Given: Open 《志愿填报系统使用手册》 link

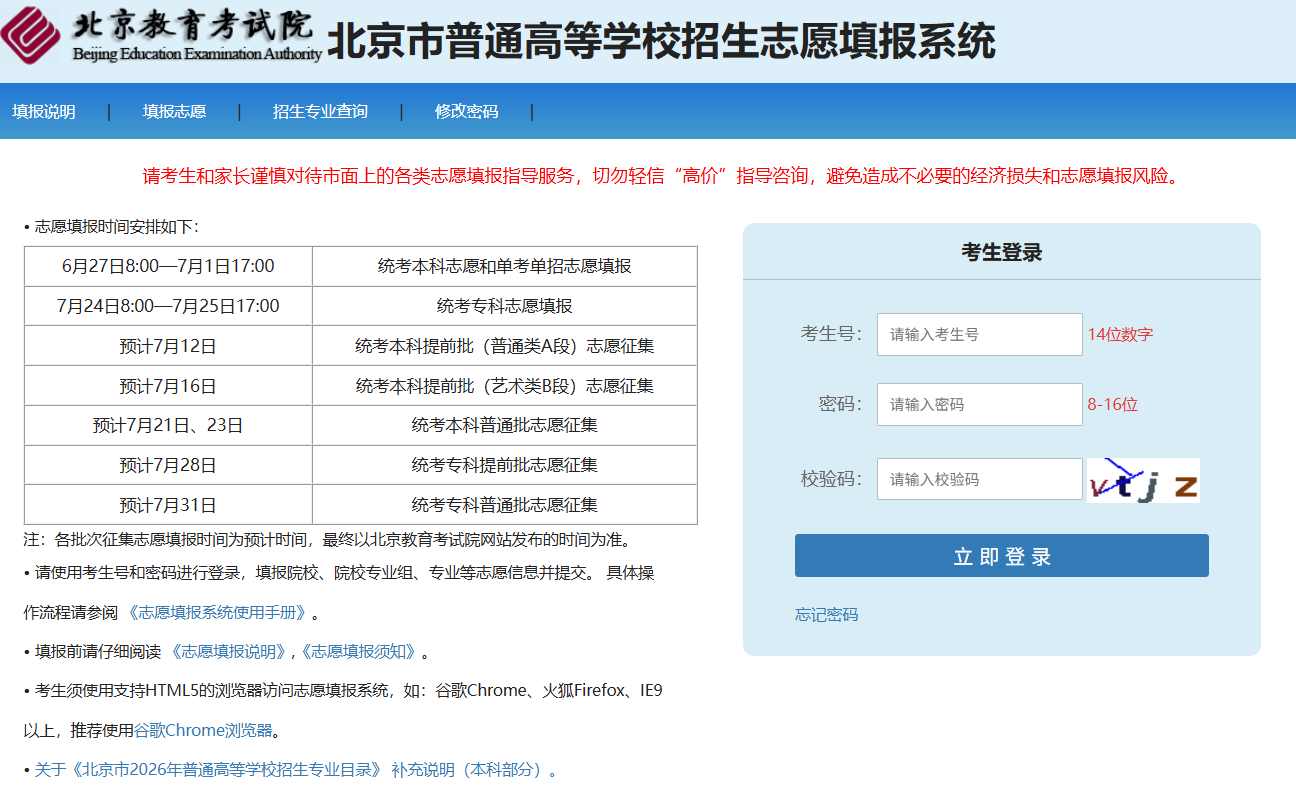Looking at the screenshot, I should pyautogui.click(x=216, y=612).
